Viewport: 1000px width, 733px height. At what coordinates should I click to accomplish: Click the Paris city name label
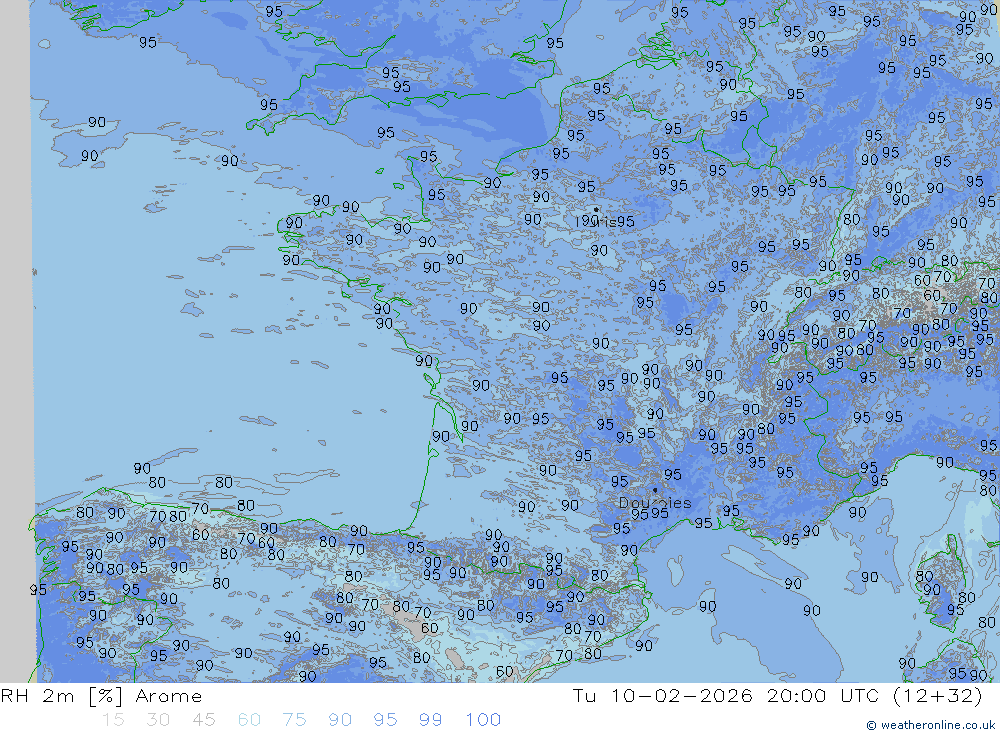click(595, 222)
